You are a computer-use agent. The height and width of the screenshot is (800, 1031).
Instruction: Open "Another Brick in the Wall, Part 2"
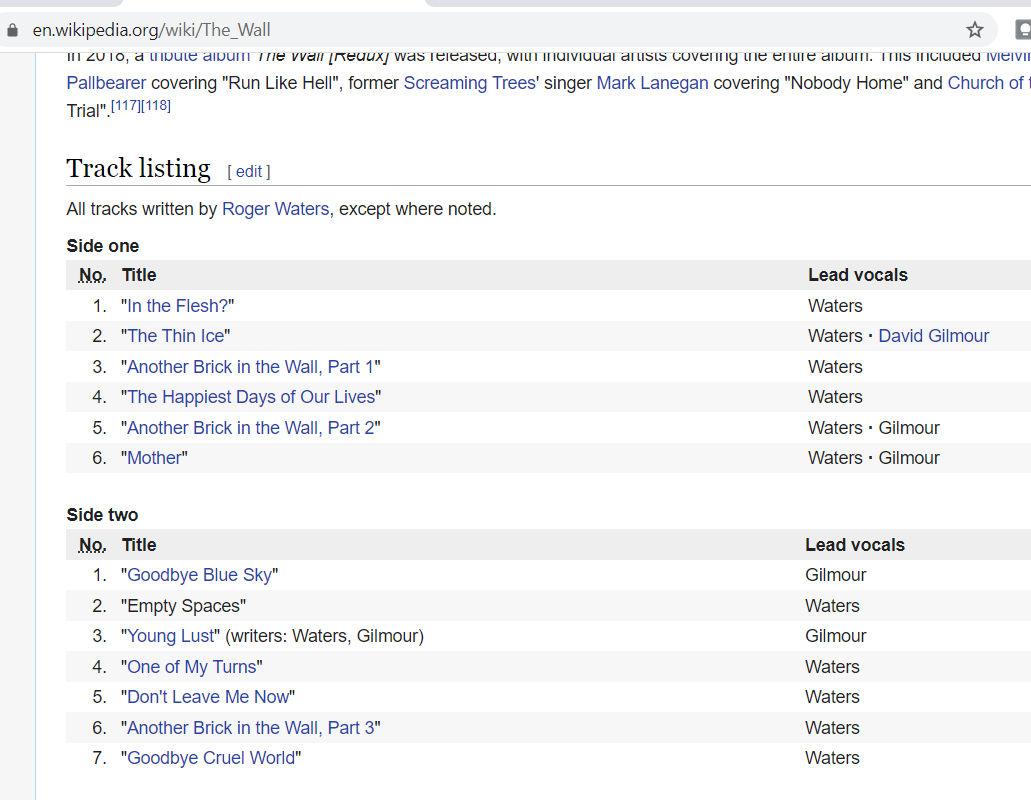(x=251, y=428)
